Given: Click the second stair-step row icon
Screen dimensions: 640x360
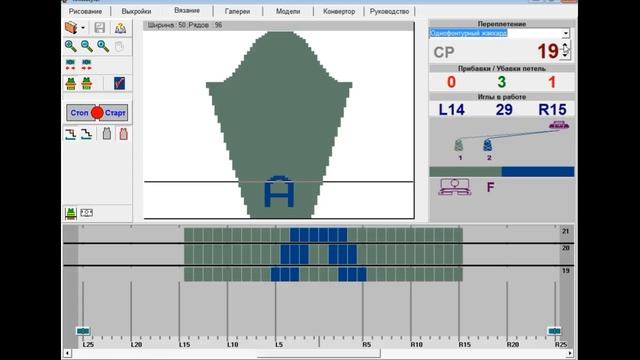Looking at the screenshot, I should pyautogui.click(x=86, y=134).
